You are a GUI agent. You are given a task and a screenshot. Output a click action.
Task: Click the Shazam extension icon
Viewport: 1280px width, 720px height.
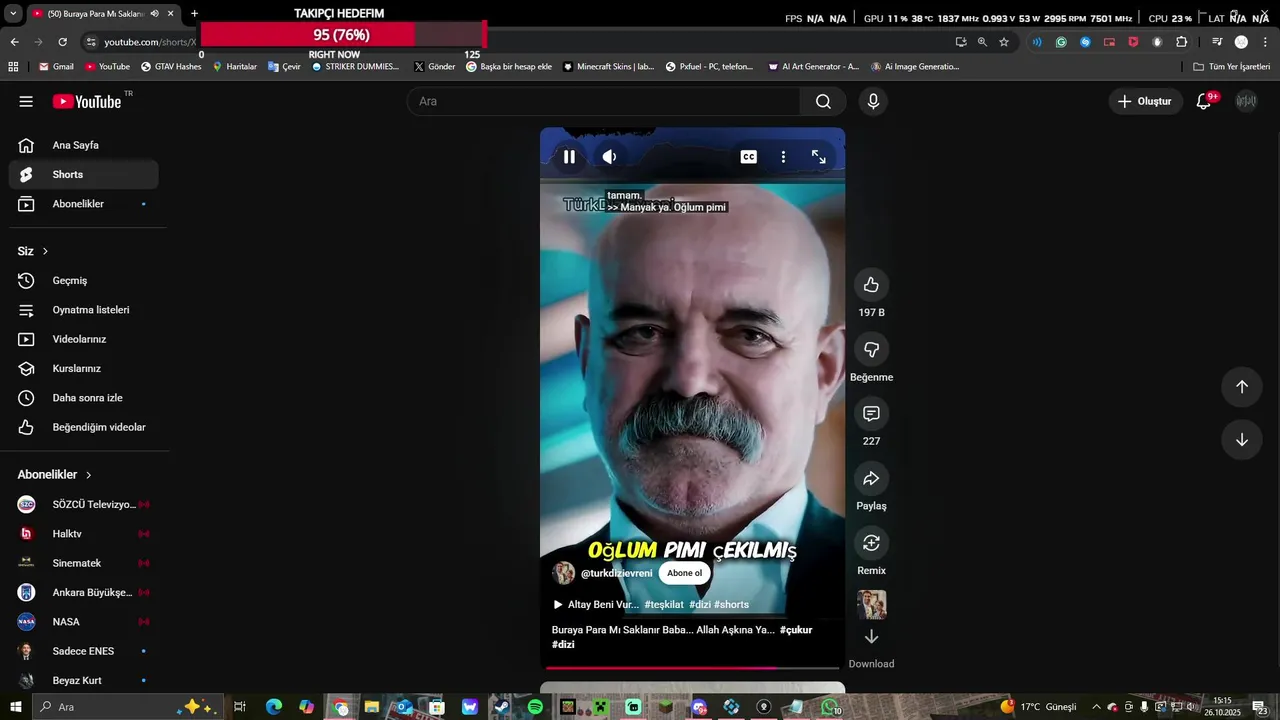click(1085, 42)
